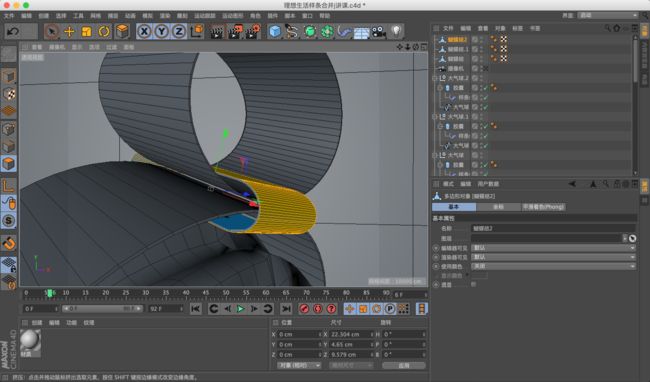
Task: Toggle the X axis lock
Action: click(x=144, y=31)
